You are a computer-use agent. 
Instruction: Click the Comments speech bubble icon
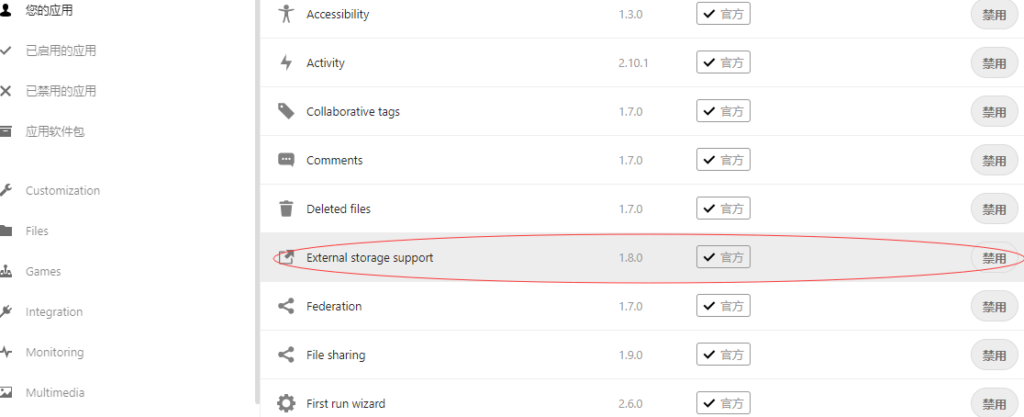(285, 160)
